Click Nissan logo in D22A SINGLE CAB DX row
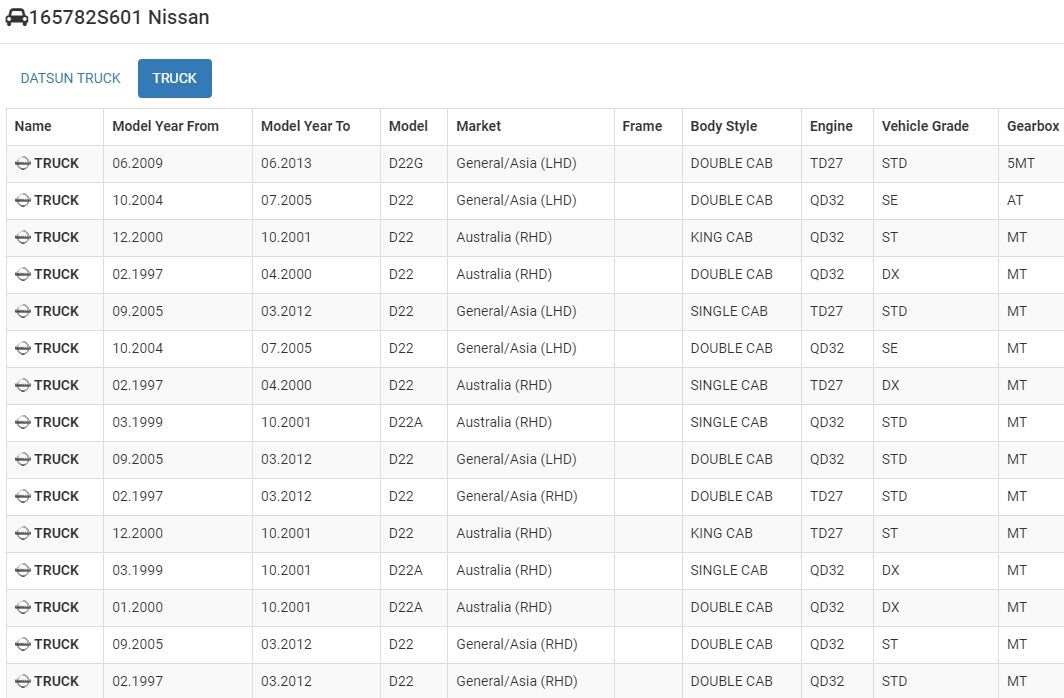1064x698 pixels. 23,570
